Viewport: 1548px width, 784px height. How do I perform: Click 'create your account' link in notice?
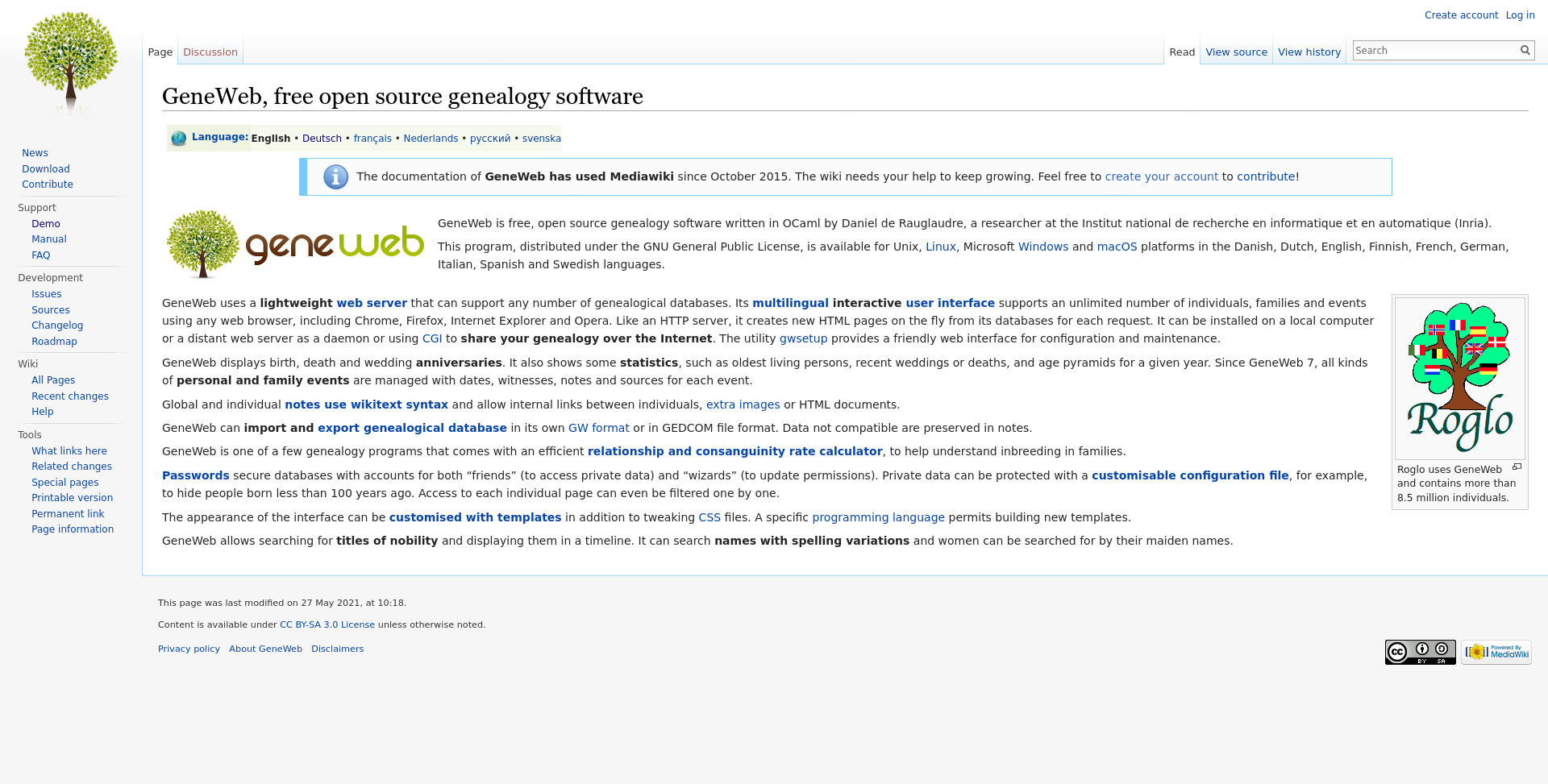(1161, 177)
